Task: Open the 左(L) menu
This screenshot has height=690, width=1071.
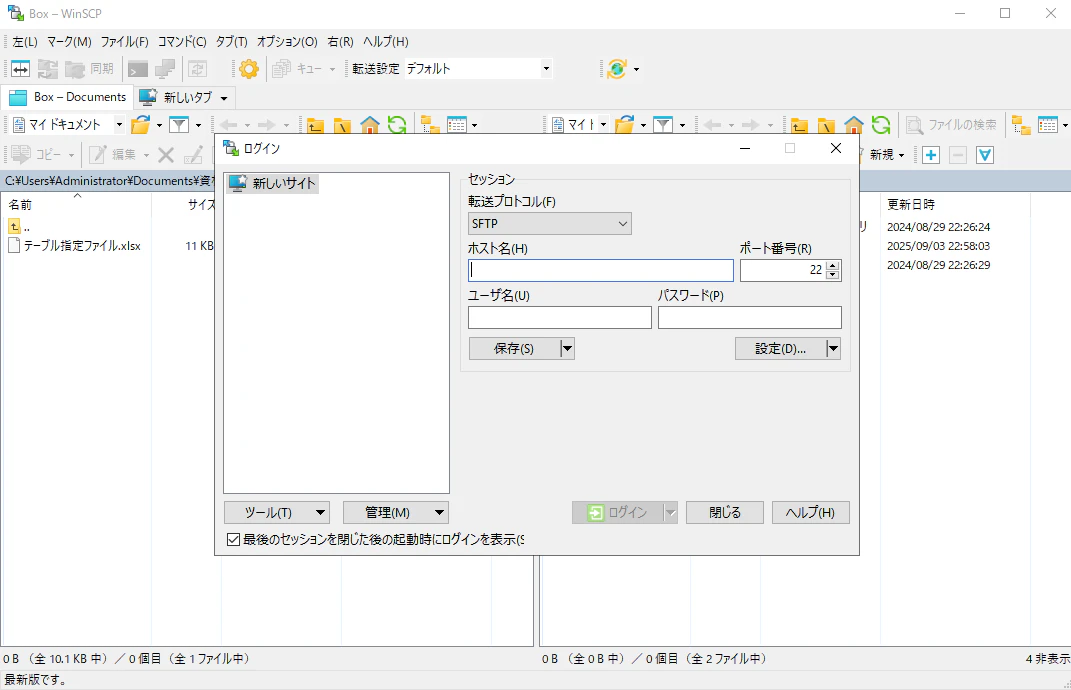Action: pyautogui.click(x=25, y=42)
